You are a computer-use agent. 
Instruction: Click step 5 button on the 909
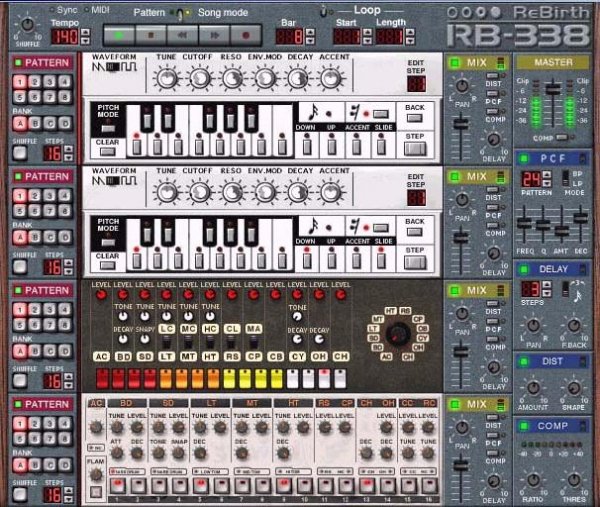(200, 486)
